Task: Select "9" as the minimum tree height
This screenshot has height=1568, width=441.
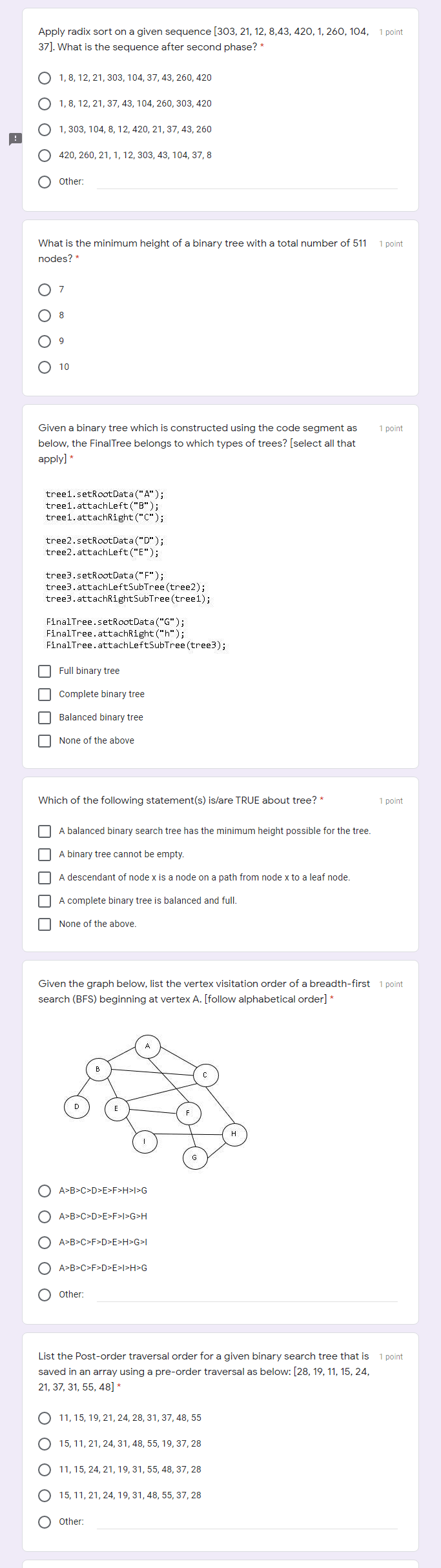Action: [45, 341]
